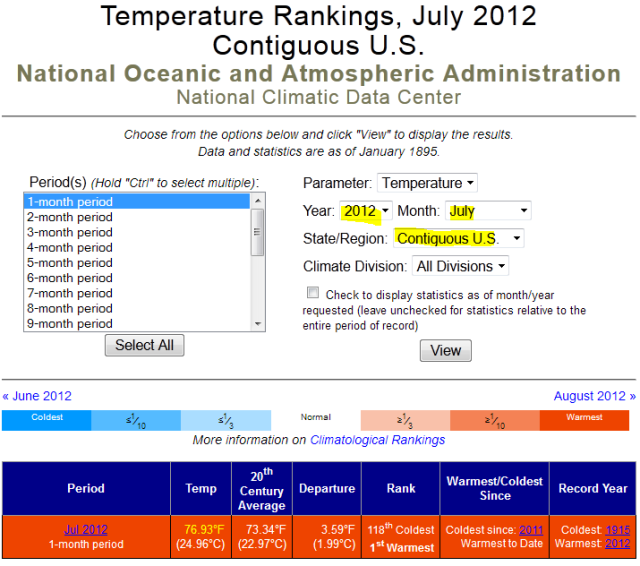Open the Month July dropdown
This screenshot has width=640, height=566.
pos(488,211)
